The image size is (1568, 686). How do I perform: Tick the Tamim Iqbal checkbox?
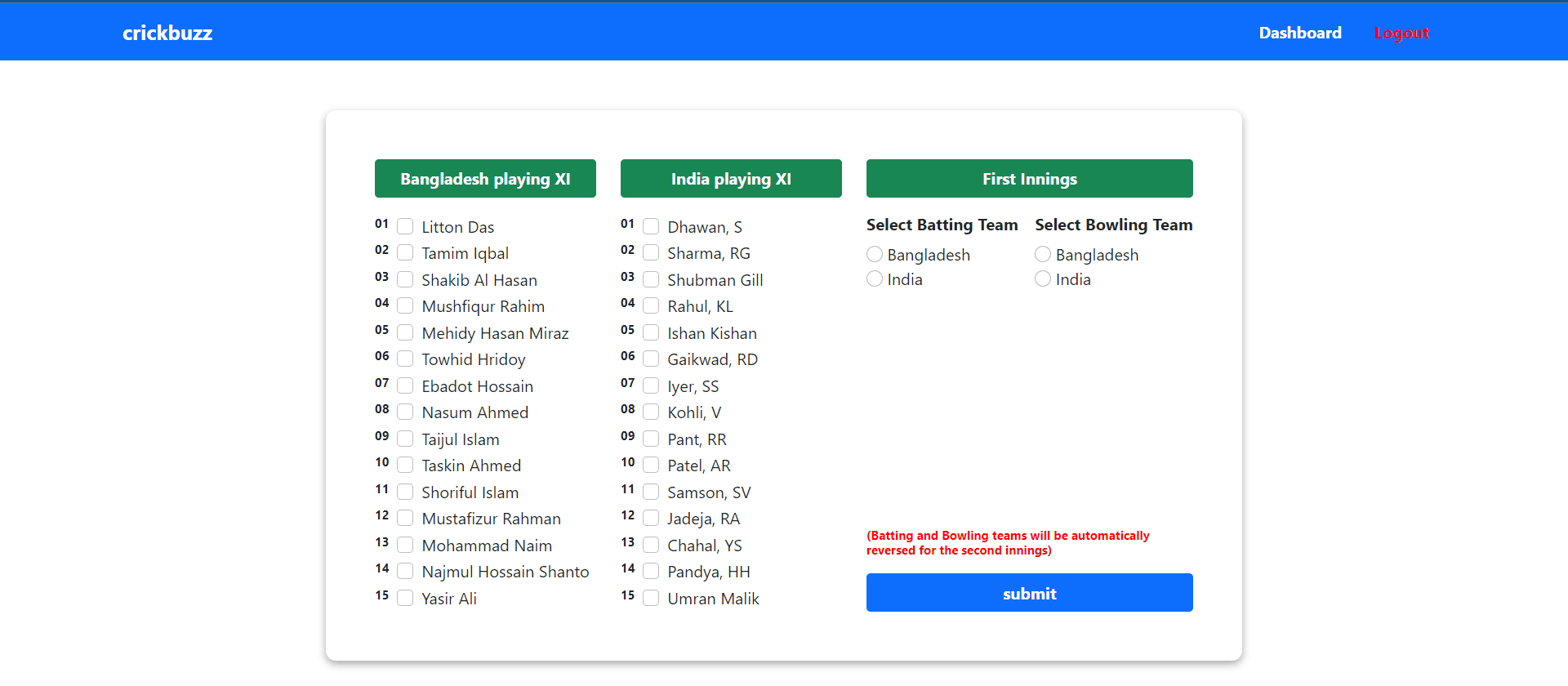[x=405, y=252]
